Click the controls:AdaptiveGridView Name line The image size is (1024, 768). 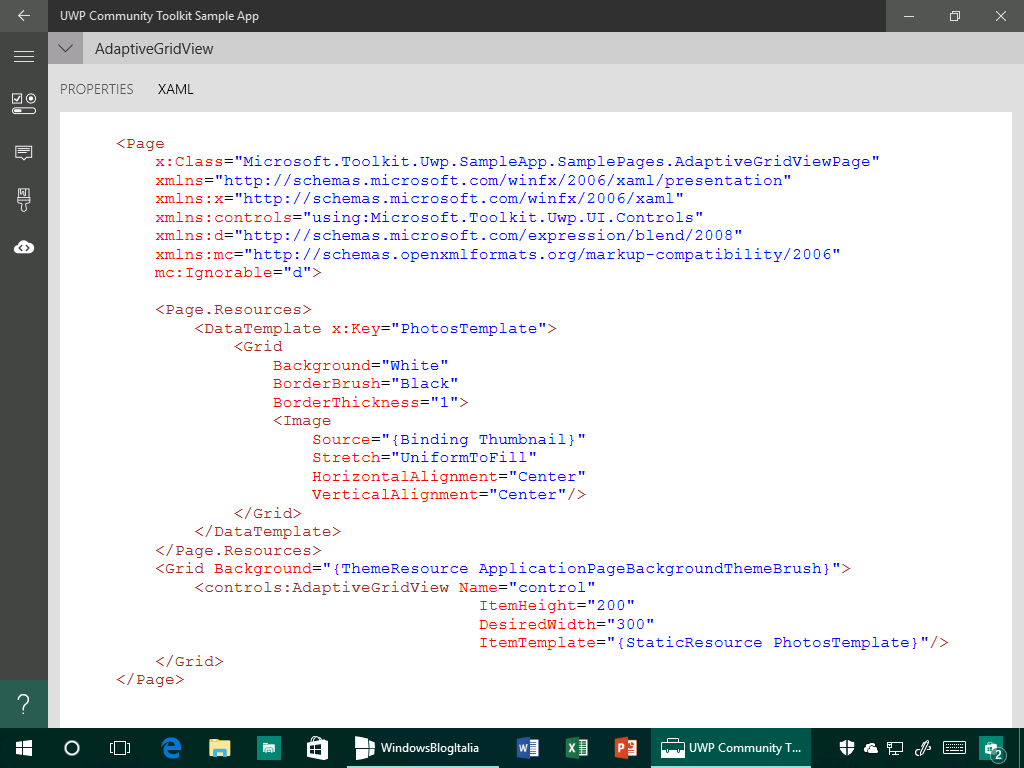point(394,588)
